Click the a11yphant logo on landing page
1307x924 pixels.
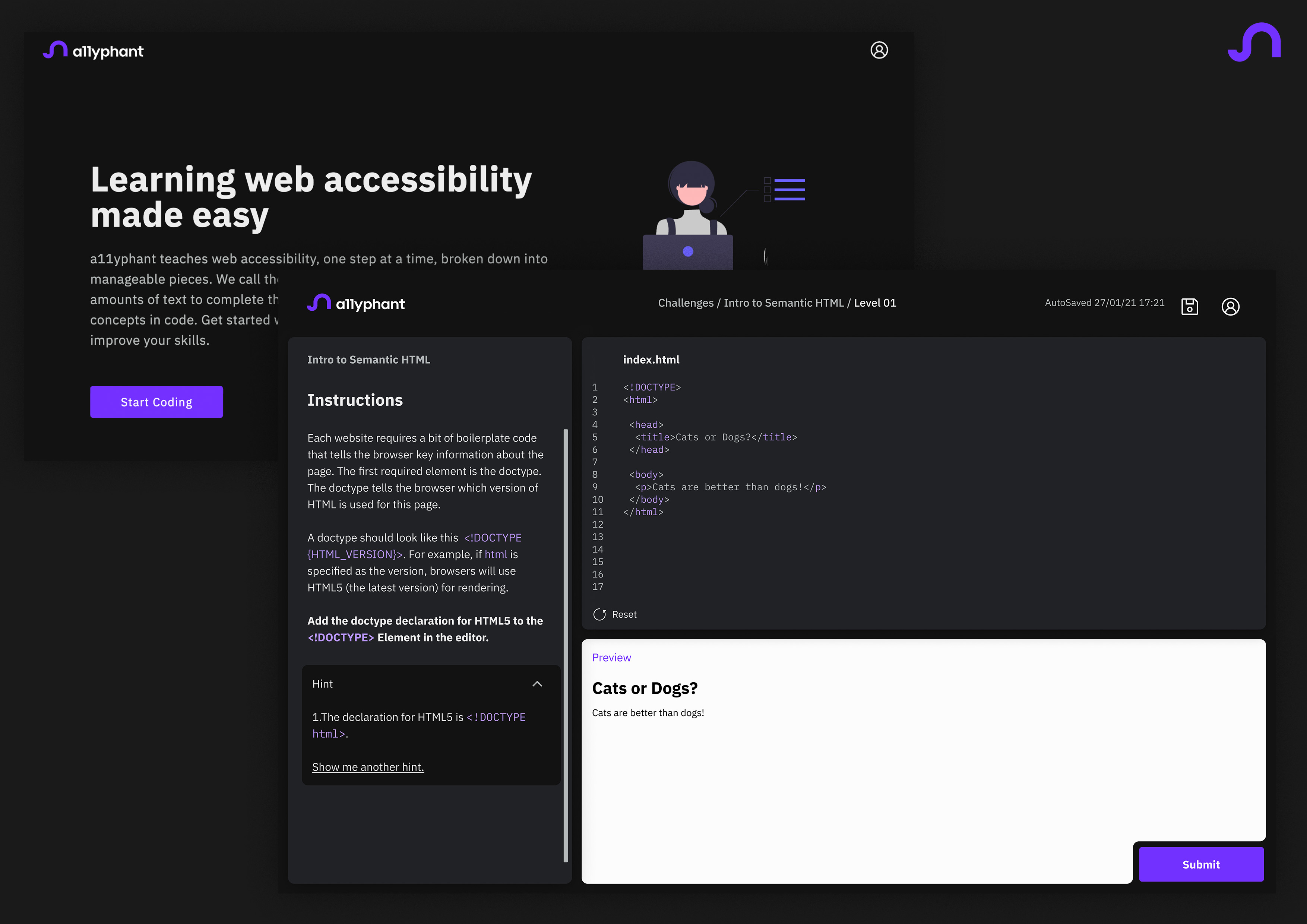93,51
